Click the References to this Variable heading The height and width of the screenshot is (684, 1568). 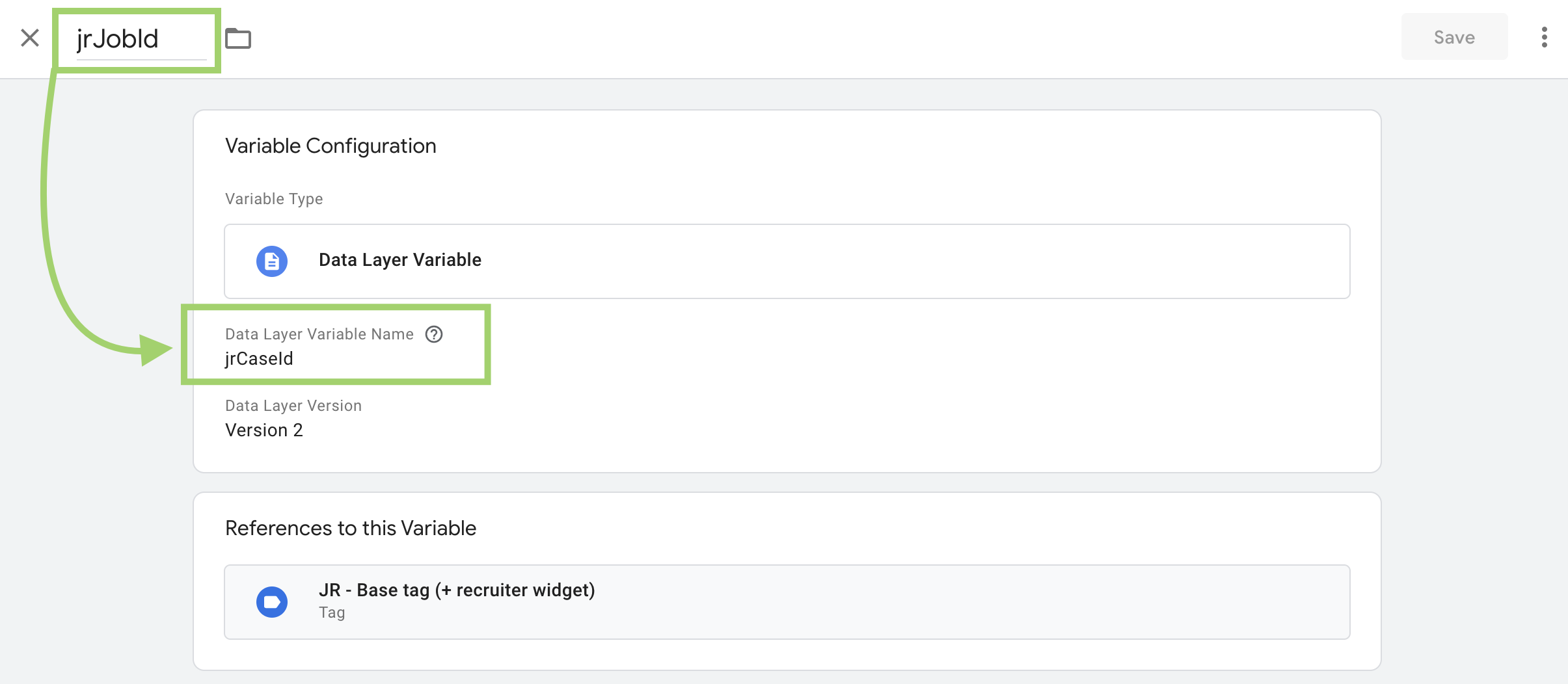tap(350, 528)
